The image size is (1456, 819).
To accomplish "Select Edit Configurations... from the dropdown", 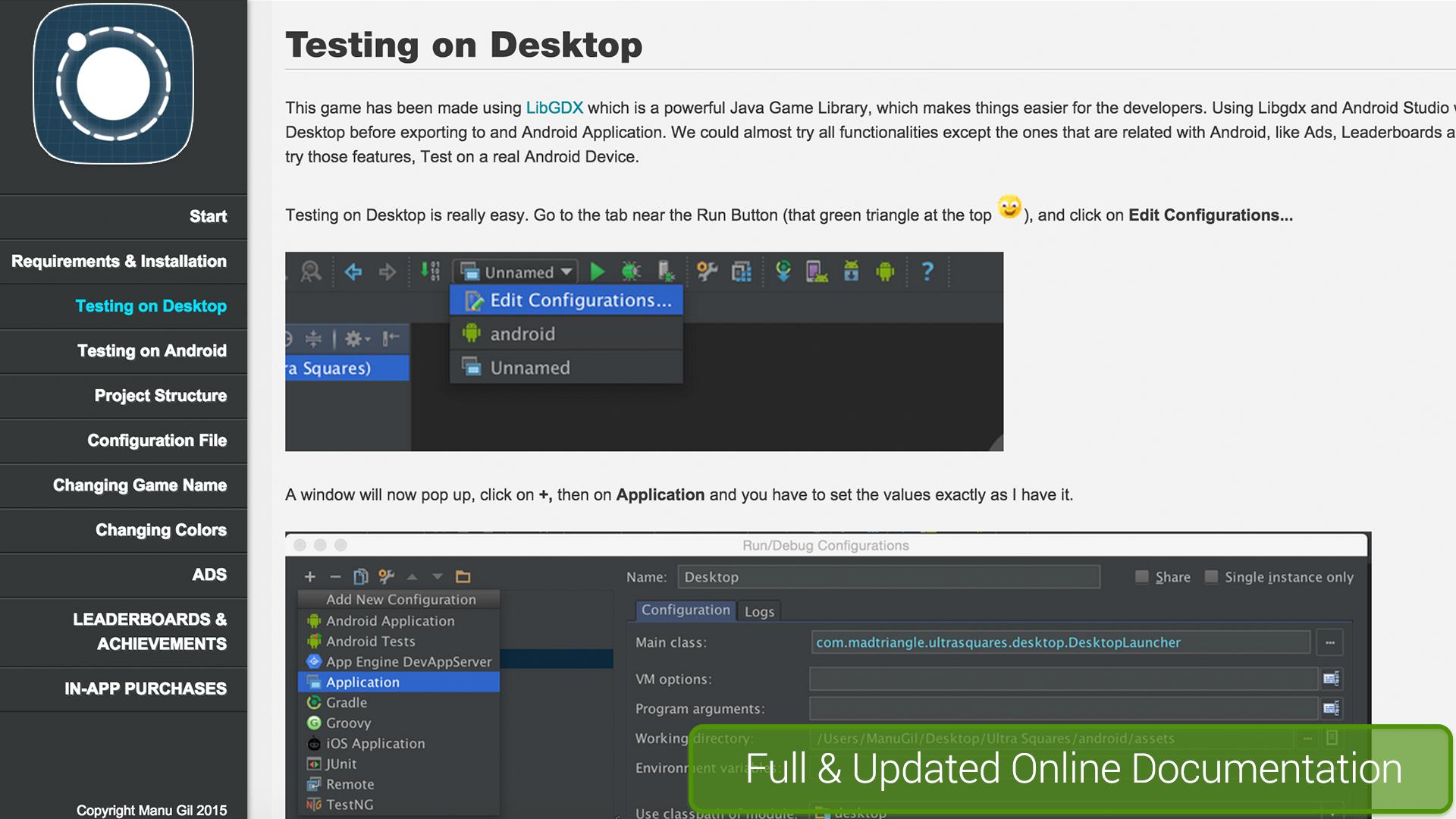I will coord(566,300).
